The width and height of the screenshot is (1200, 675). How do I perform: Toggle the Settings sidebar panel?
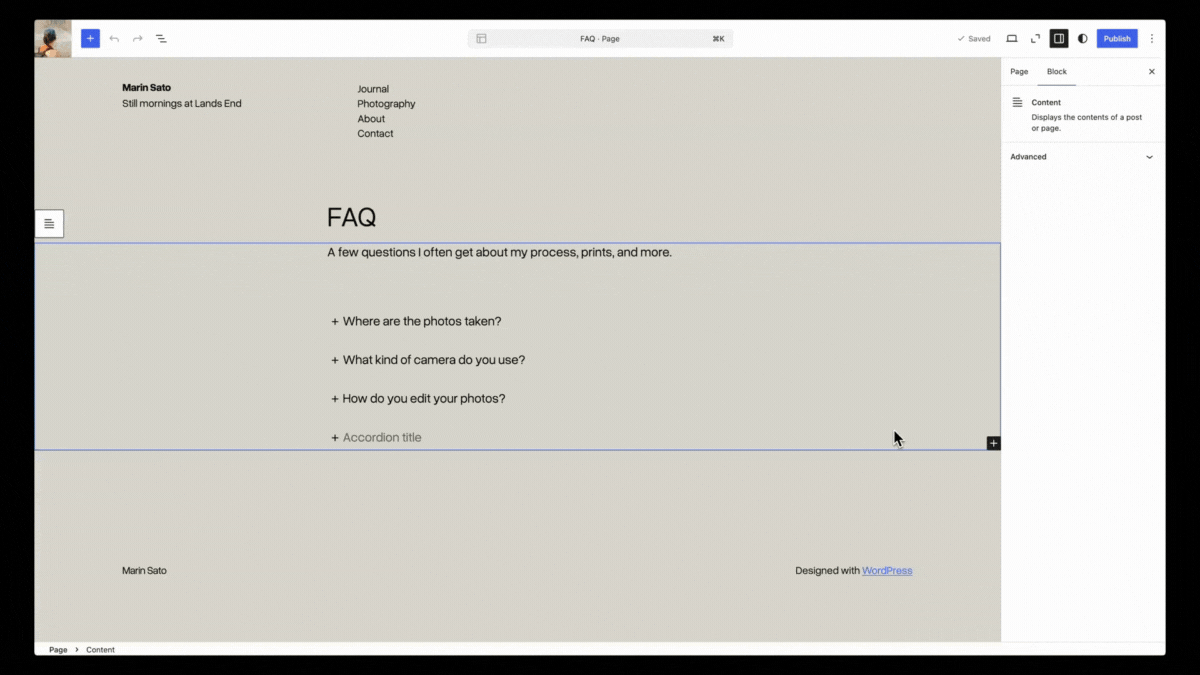[1058, 39]
